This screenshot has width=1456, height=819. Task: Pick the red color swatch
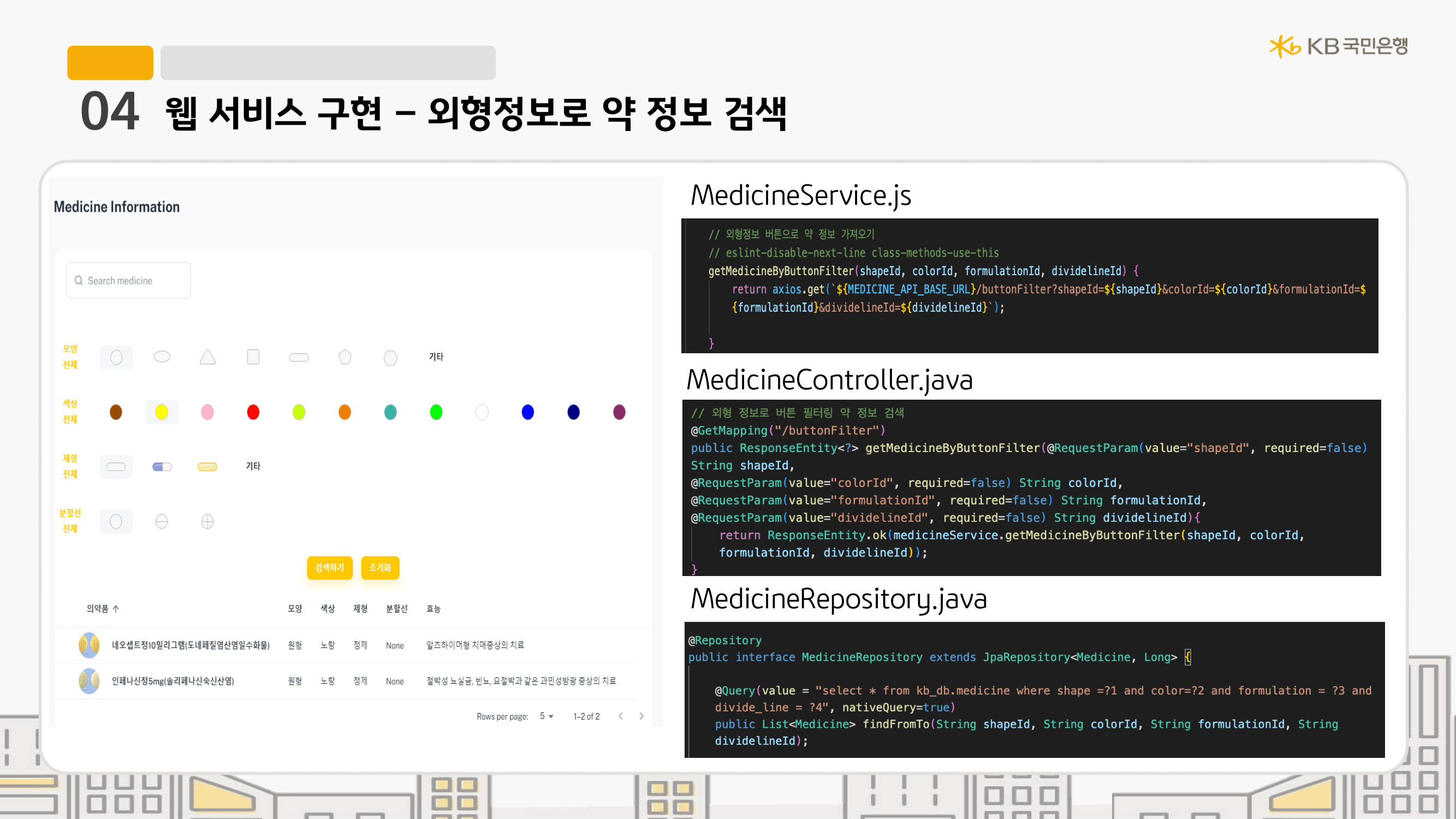253,412
